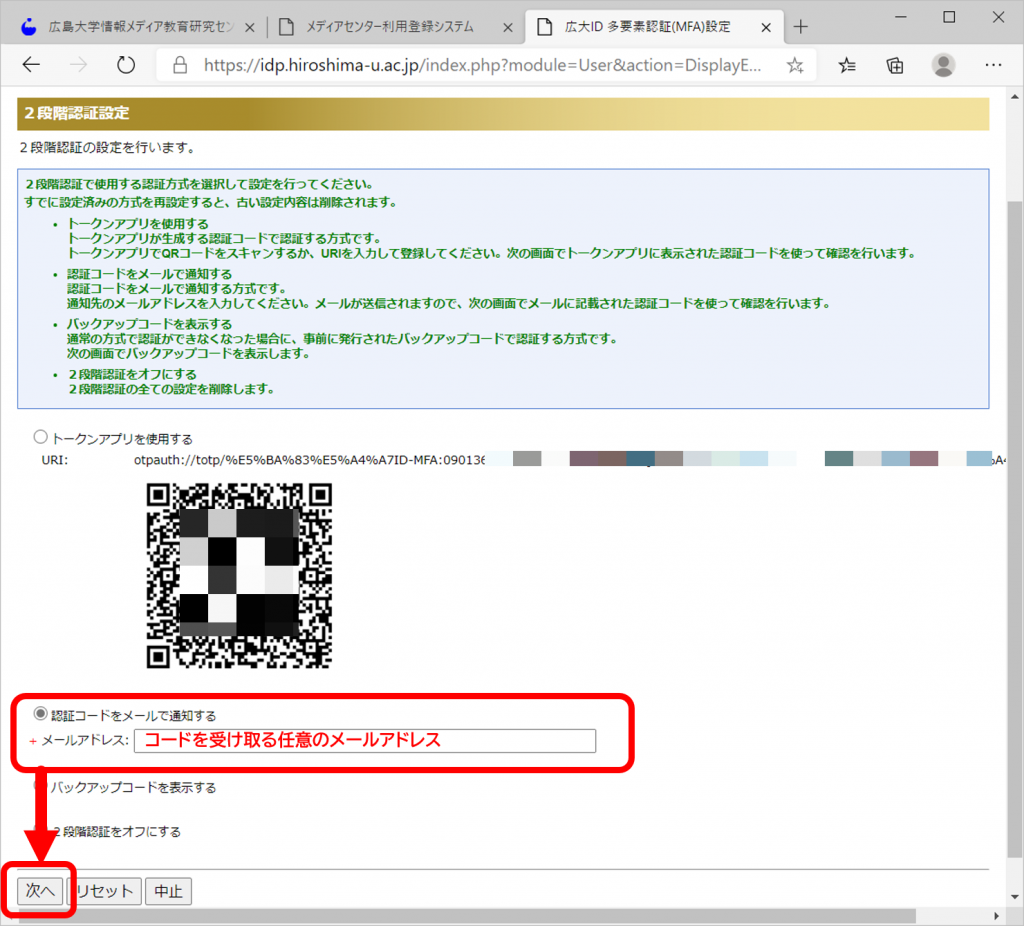Click the address bar URL

(x=482, y=65)
